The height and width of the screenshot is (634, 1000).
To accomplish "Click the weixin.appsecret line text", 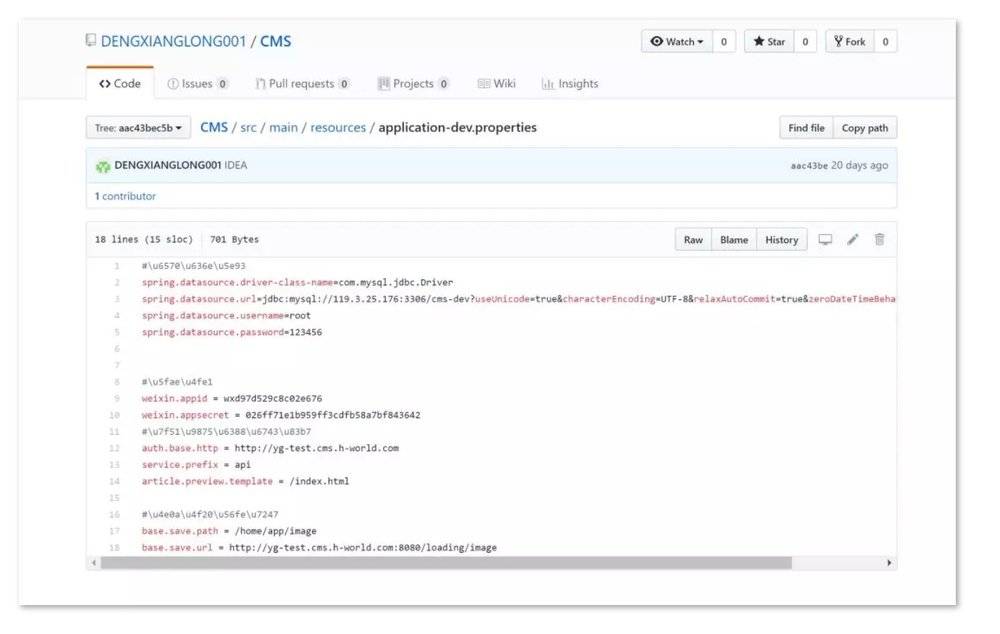I will 281,415.
